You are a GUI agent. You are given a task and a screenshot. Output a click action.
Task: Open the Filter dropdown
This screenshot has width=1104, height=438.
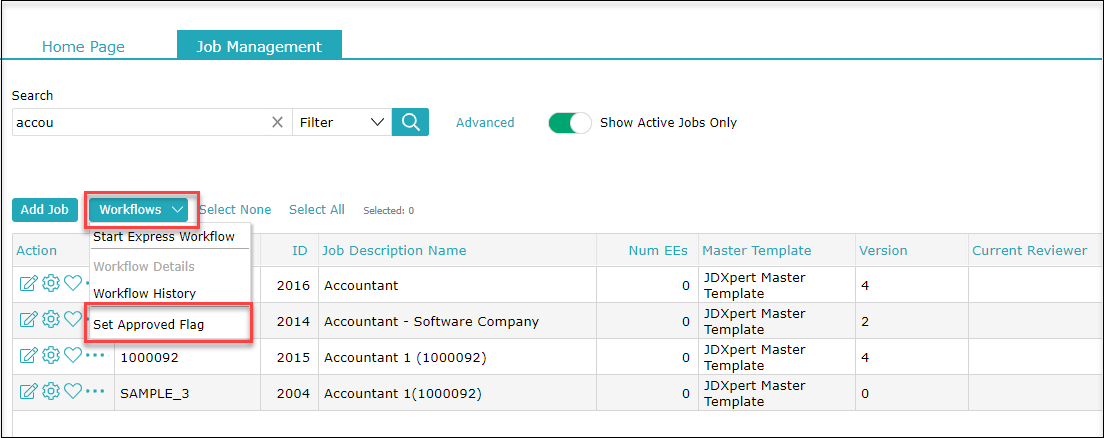pos(341,122)
